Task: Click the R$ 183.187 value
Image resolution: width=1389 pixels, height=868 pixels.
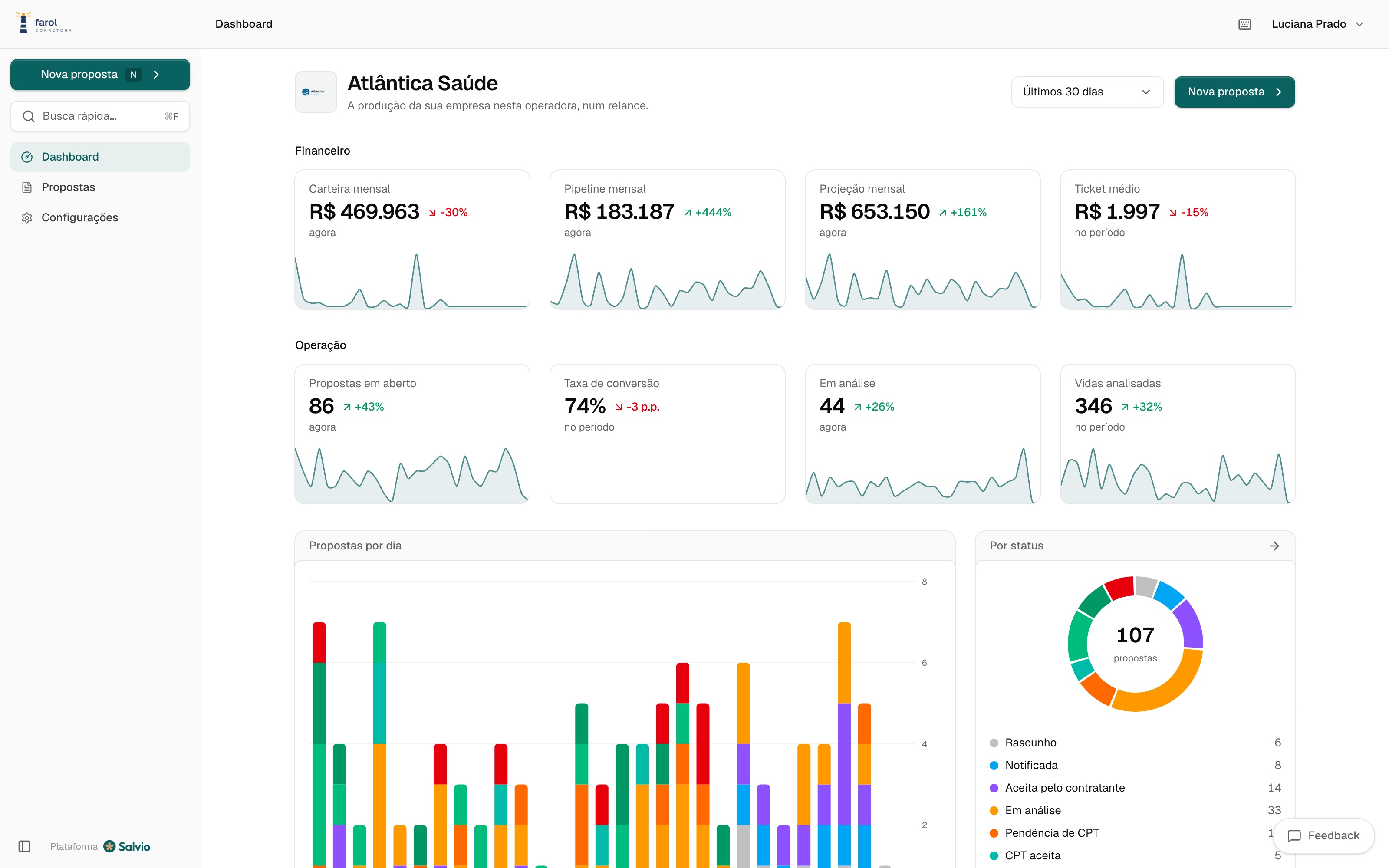Action: pos(619,212)
